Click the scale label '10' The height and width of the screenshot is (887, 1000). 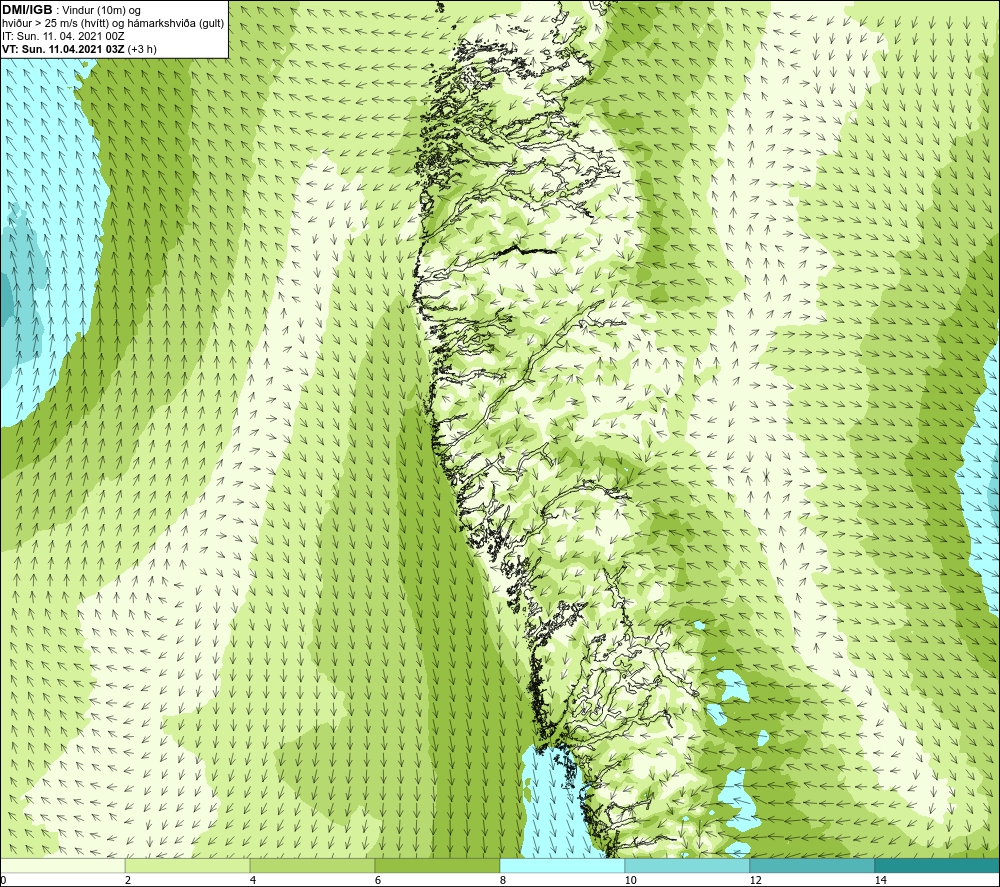click(x=630, y=881)
